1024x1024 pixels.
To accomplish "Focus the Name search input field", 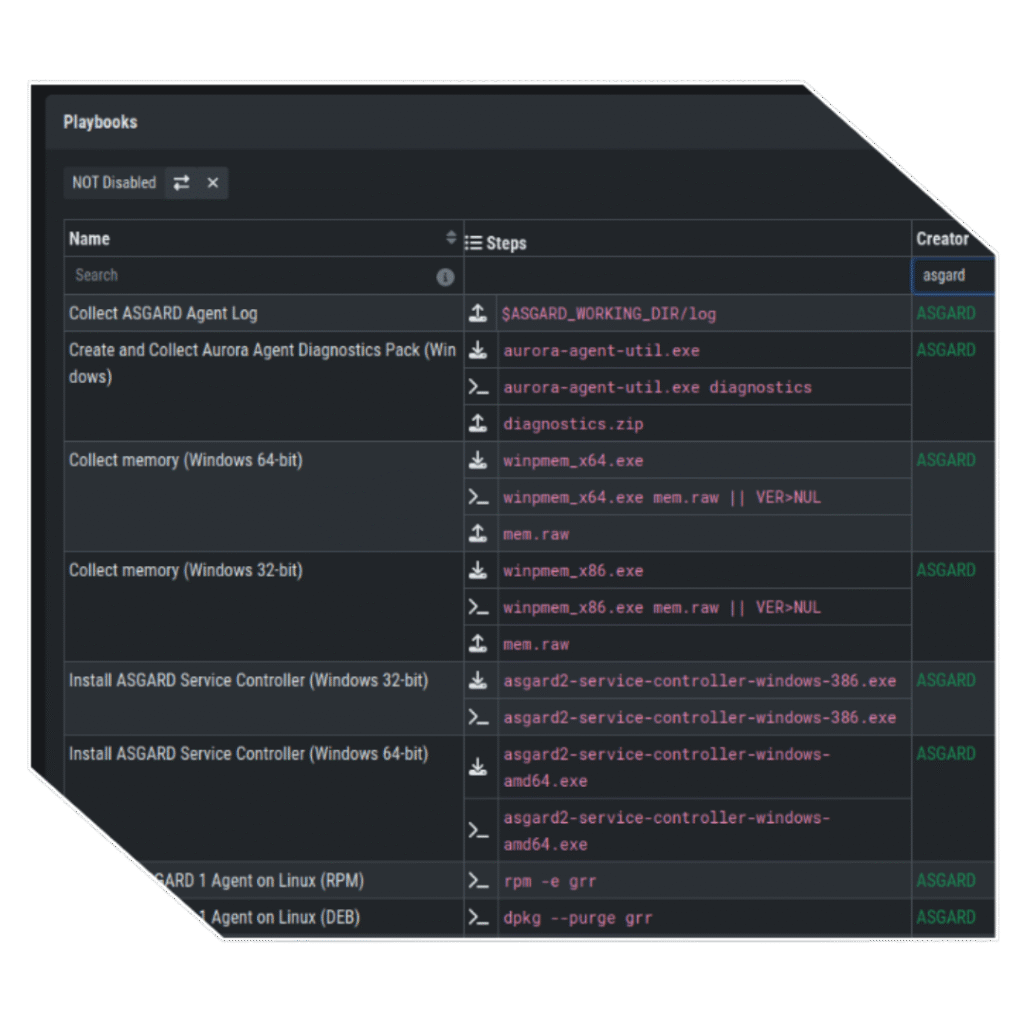I will (x=264, y=276).
